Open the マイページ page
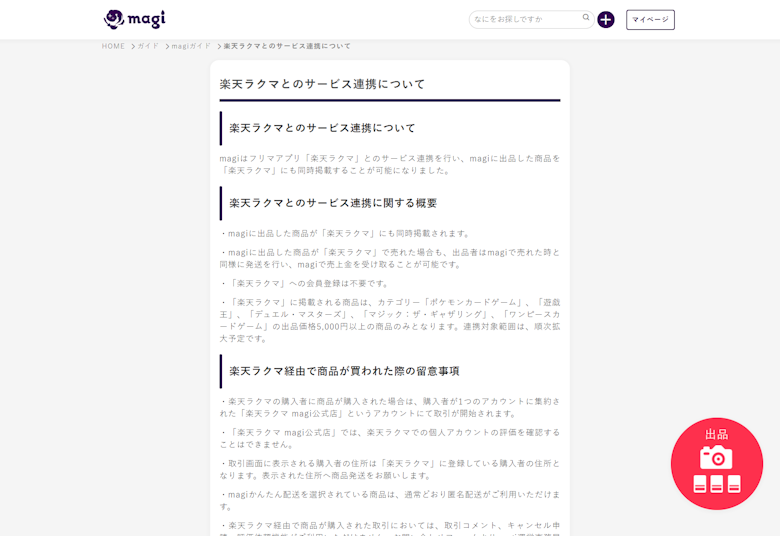Screen dimensions: 780x536 coord(650,20)
